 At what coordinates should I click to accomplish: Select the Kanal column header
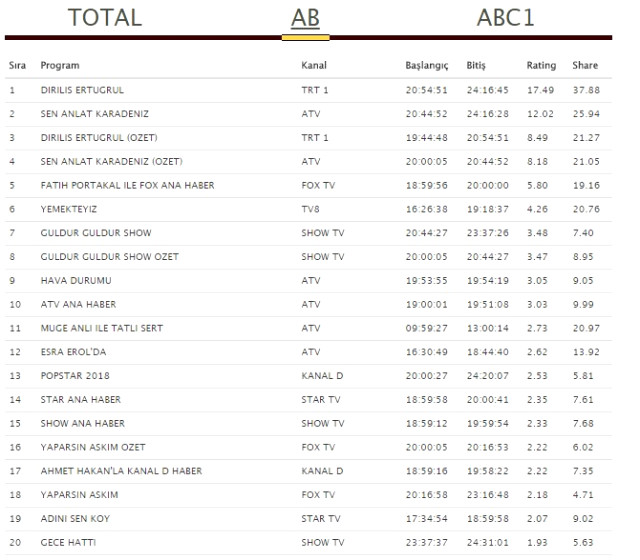pos(314,65)
